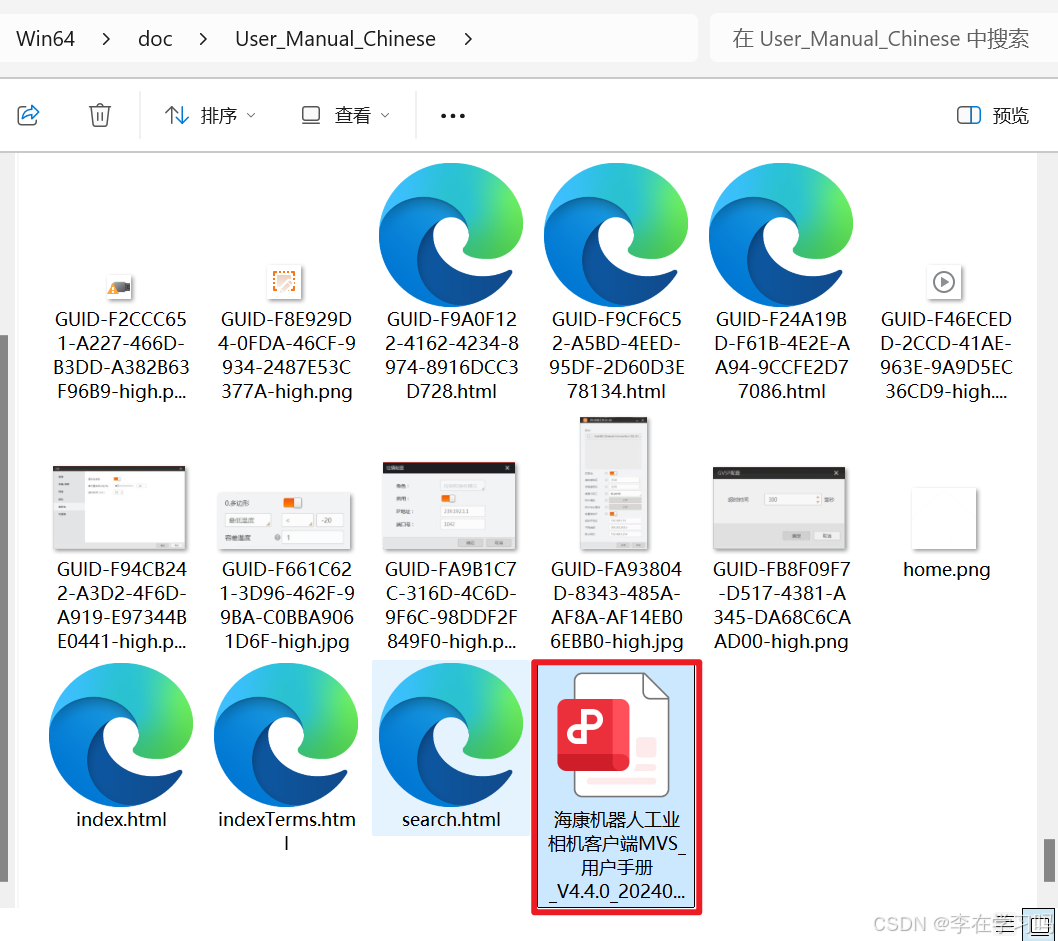The image size is (1058, 941).
Task: Open the 排序 sort dropdown
Action: coord(210,115)
